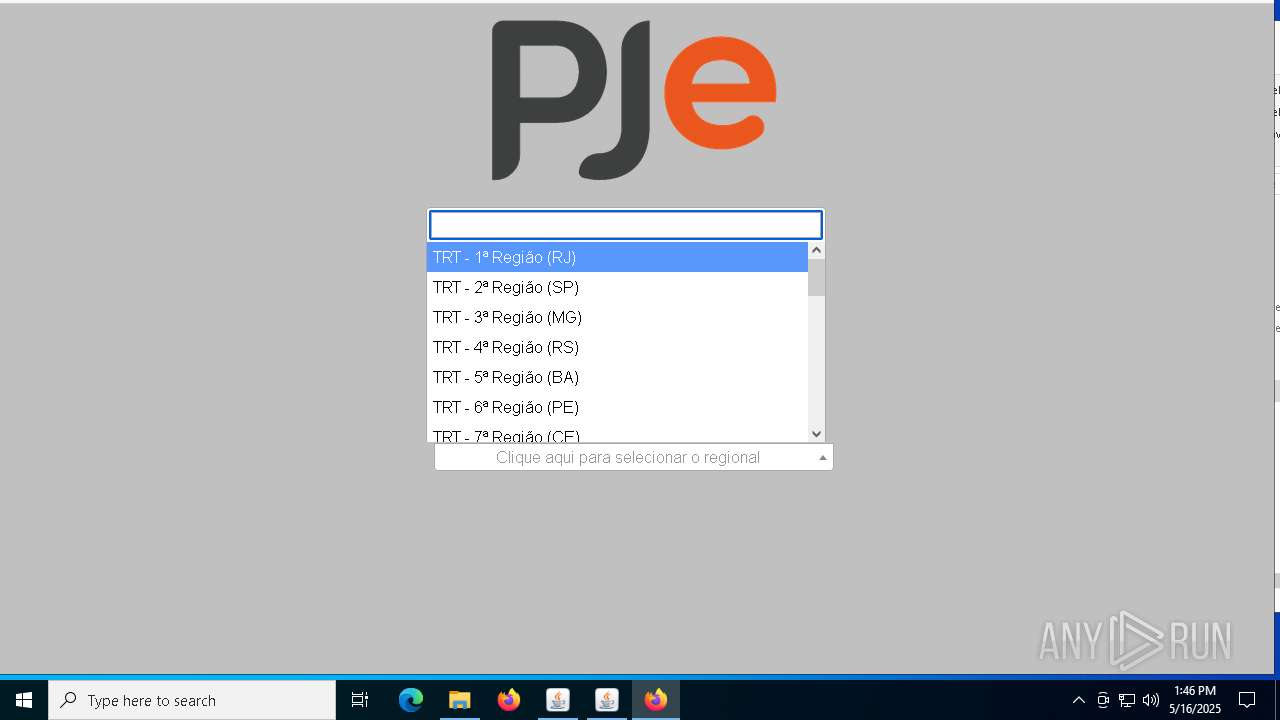Open the first Firefox taskbar icon
This screenshot has width=1280, height=720.
pos(509,700)
